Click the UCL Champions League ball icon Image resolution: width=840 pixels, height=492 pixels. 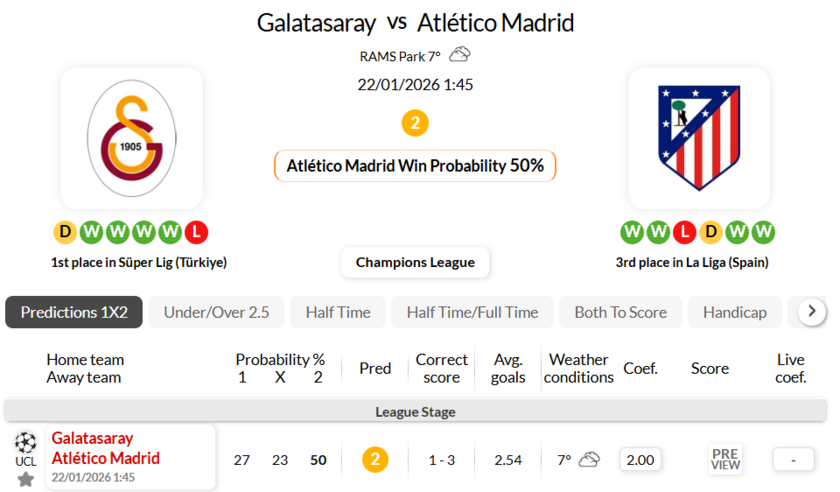pyautogui.click(x=26, y=443)
